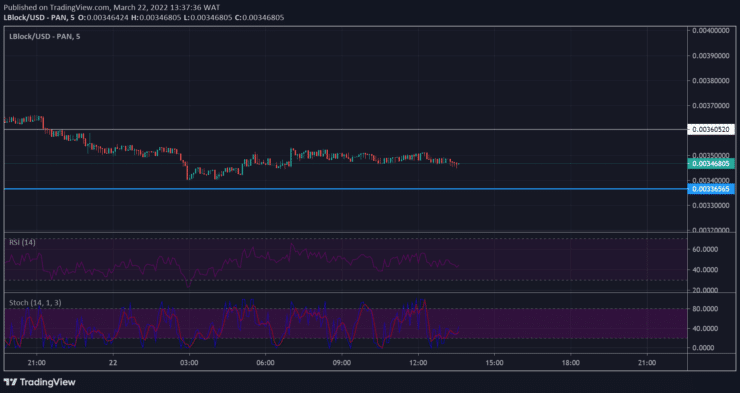Click the 22 date marker on time axis
Image resolution: width=740 pixels, height=393 pixels.
(x=113, y=363)
